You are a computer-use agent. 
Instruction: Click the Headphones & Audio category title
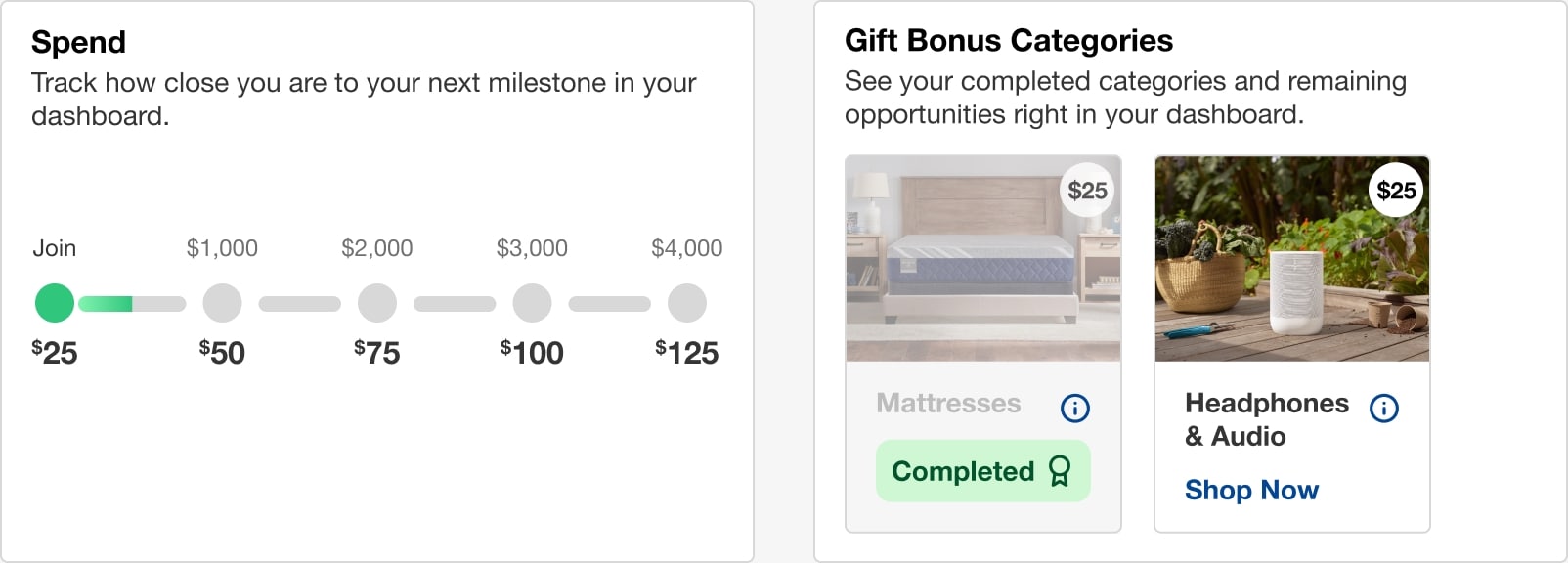[x=1266, y=419]
